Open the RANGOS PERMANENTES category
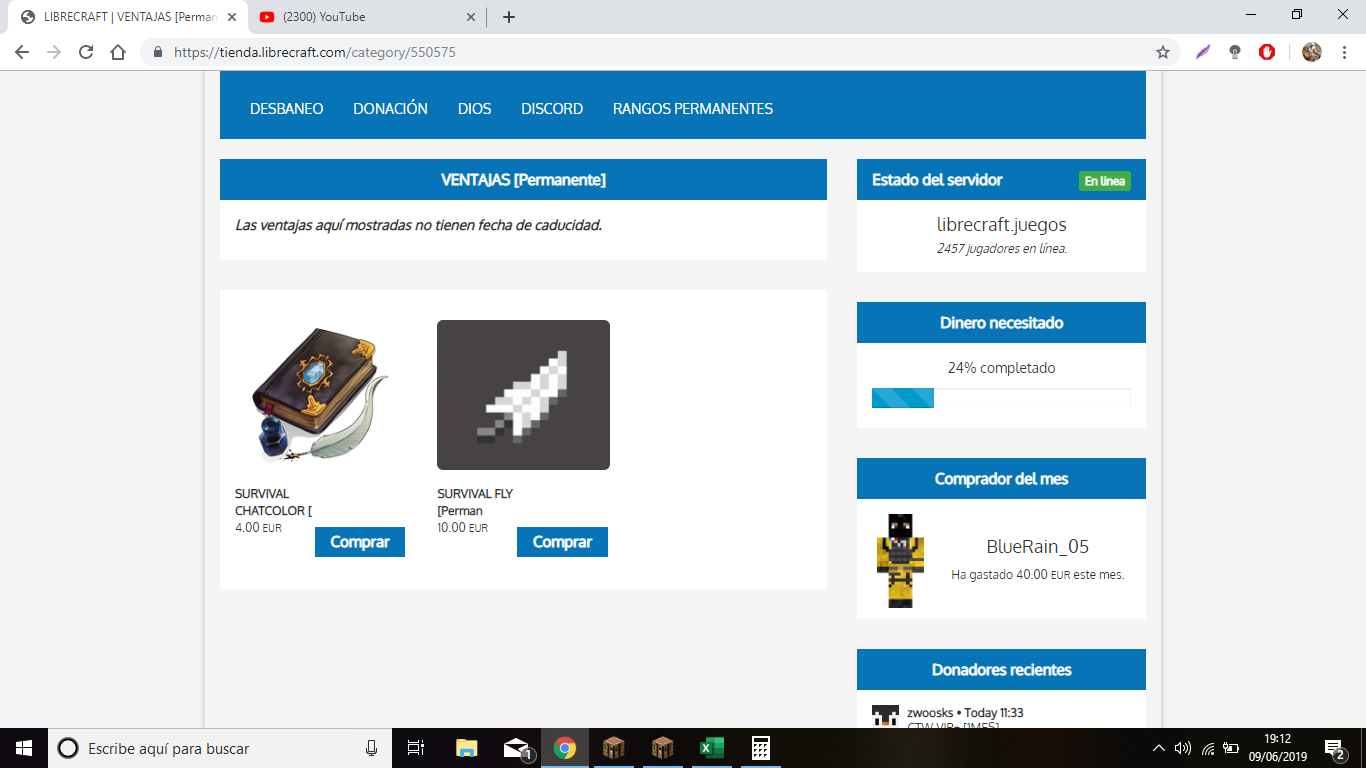The image size is (1366, 768). click(693, 109)
